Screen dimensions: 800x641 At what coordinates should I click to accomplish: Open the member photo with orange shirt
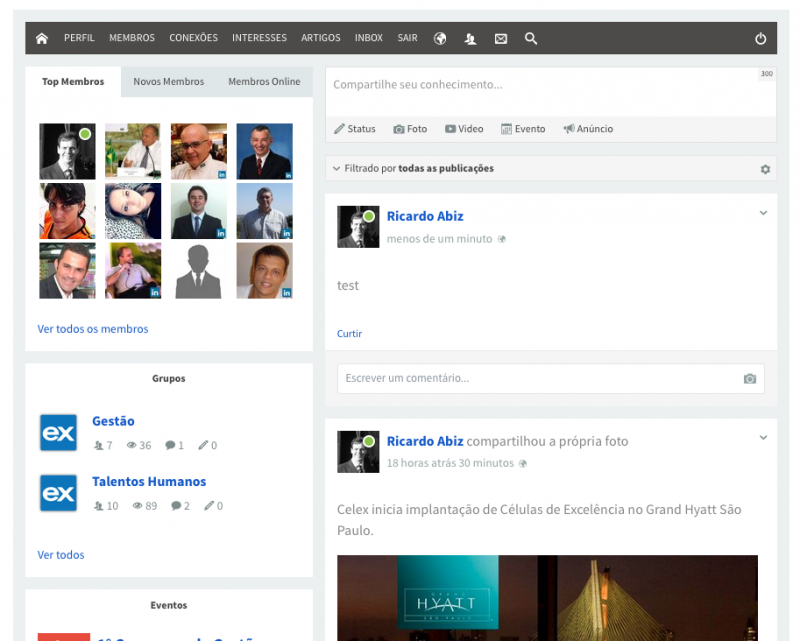tap(67, 211)
